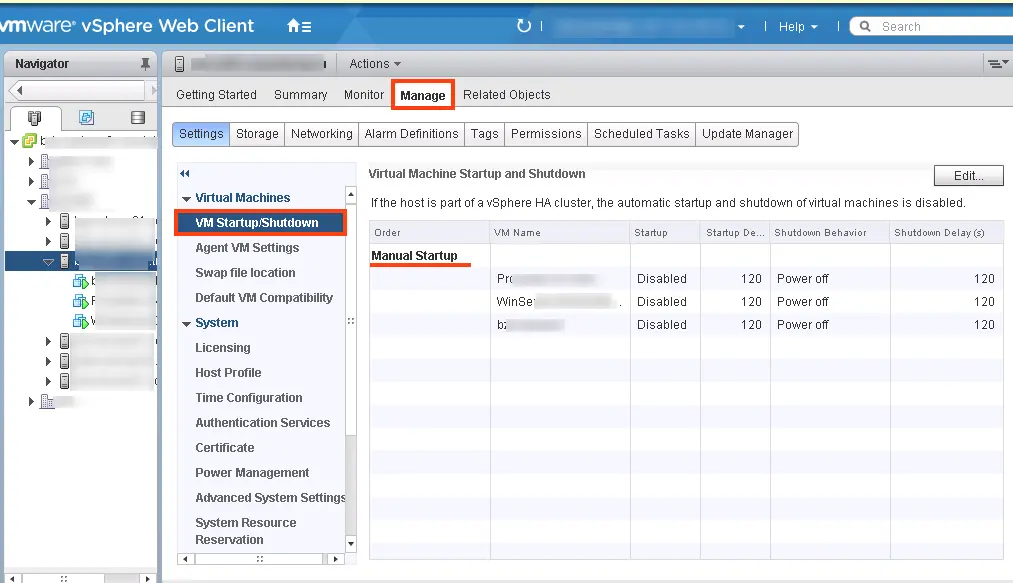This screenshot has height=583, width=1013.
Task: Switch to Manage tab
Action: [x=423, y=95]
